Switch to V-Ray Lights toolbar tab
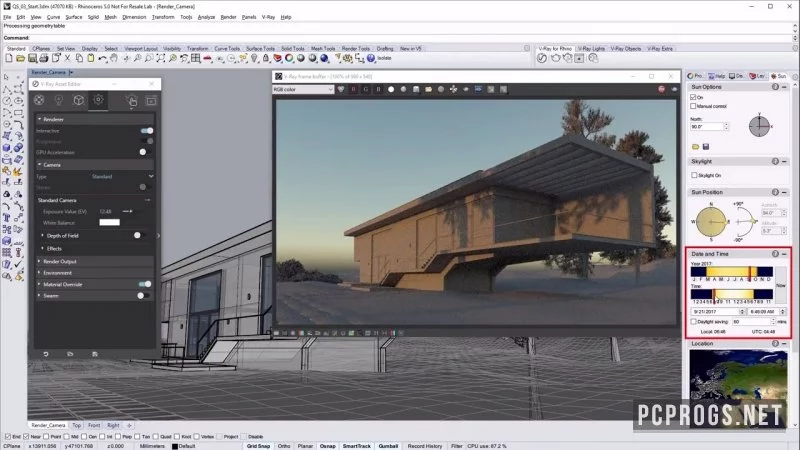This screenshot has height=450, width=800. click(x=591, y=48)
